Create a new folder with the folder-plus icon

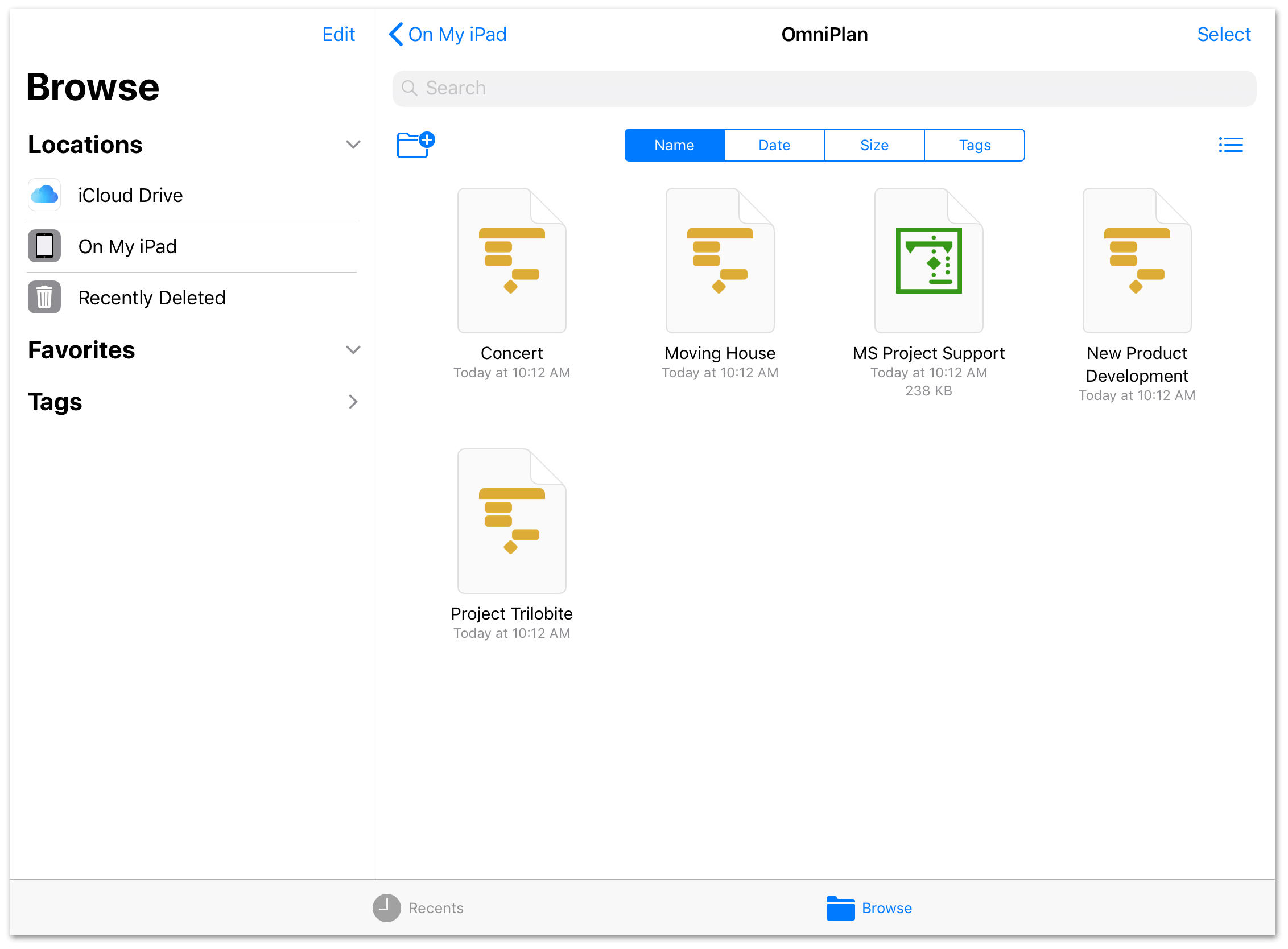[x=415, y=144]
